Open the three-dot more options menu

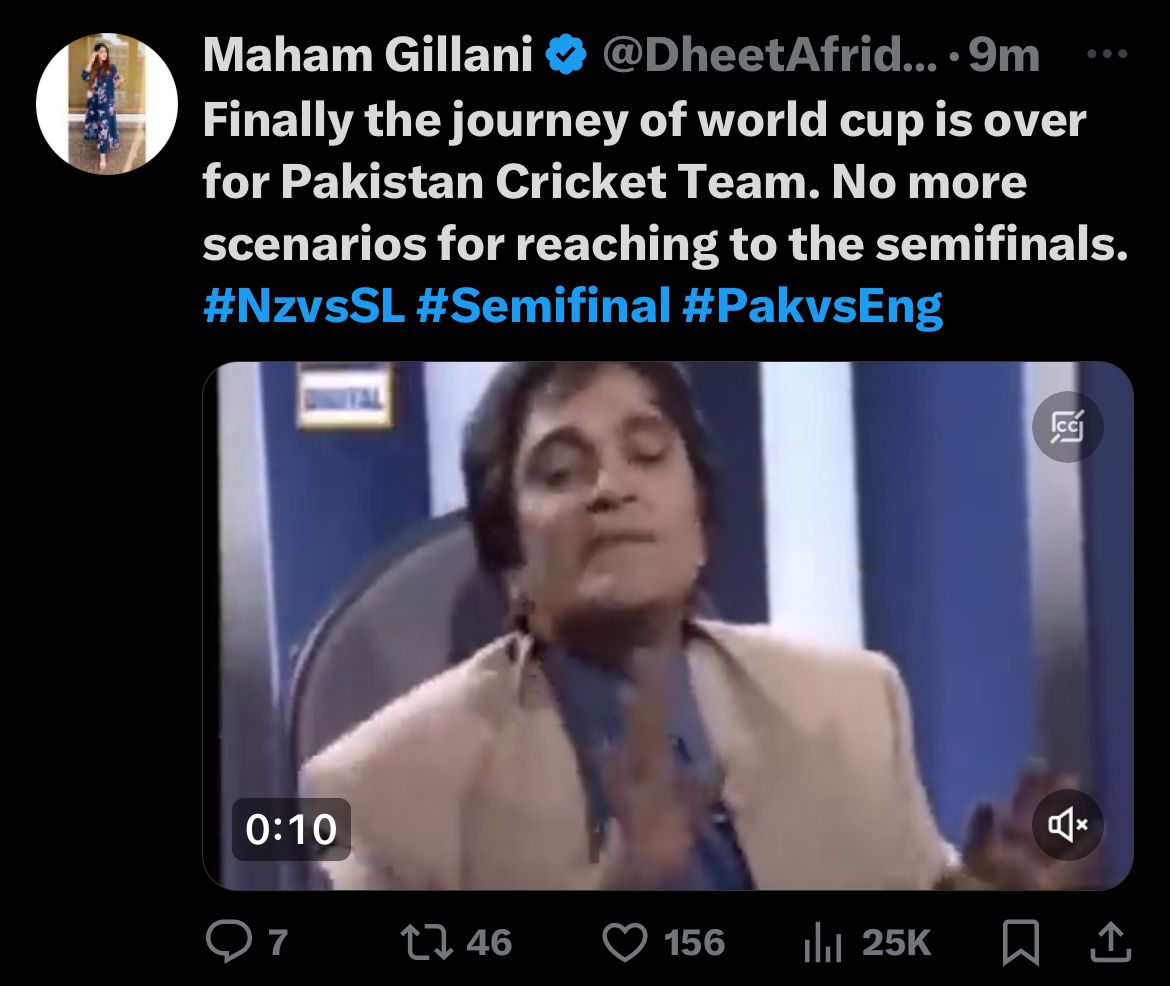point(1106,55)
